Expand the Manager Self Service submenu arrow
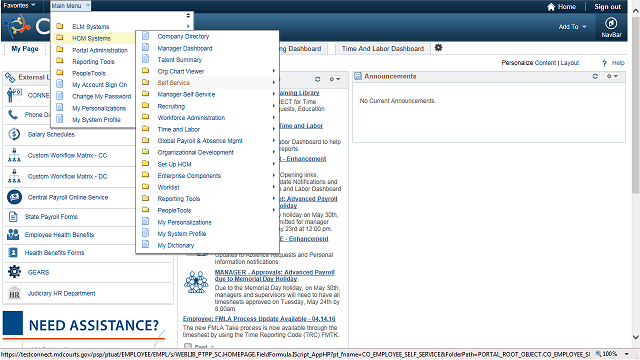This screenshot has width=640, height=360. click(x=274, y=94)
